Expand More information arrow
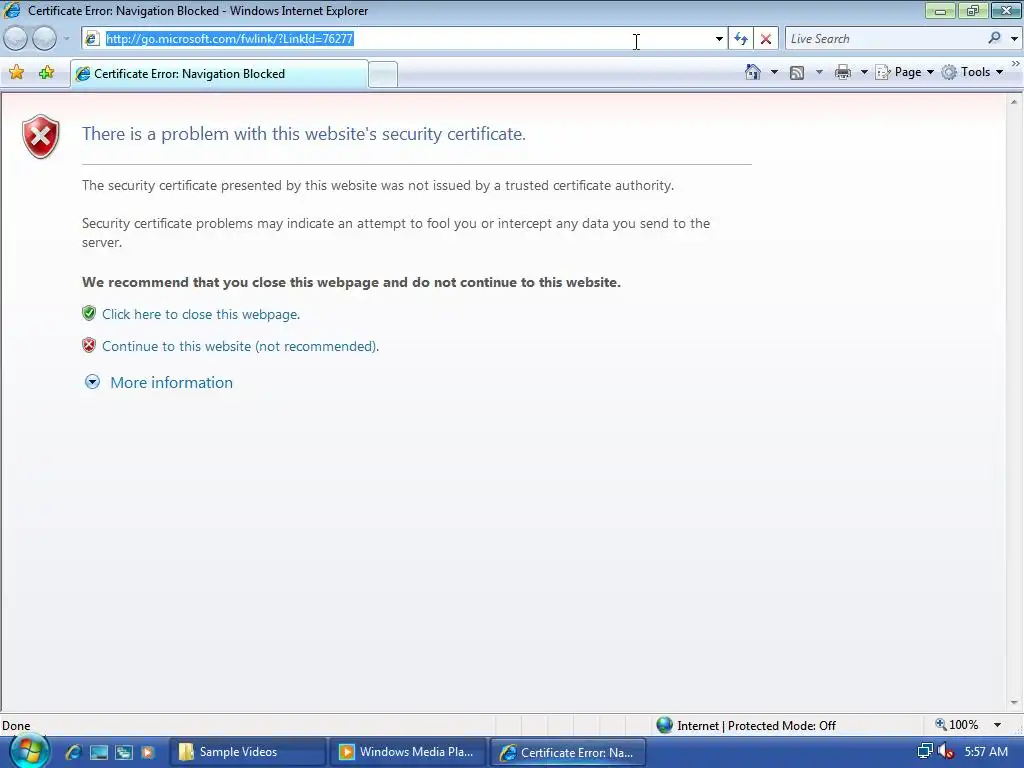The height and width of the screenshot is (768, 1024). 92,382
